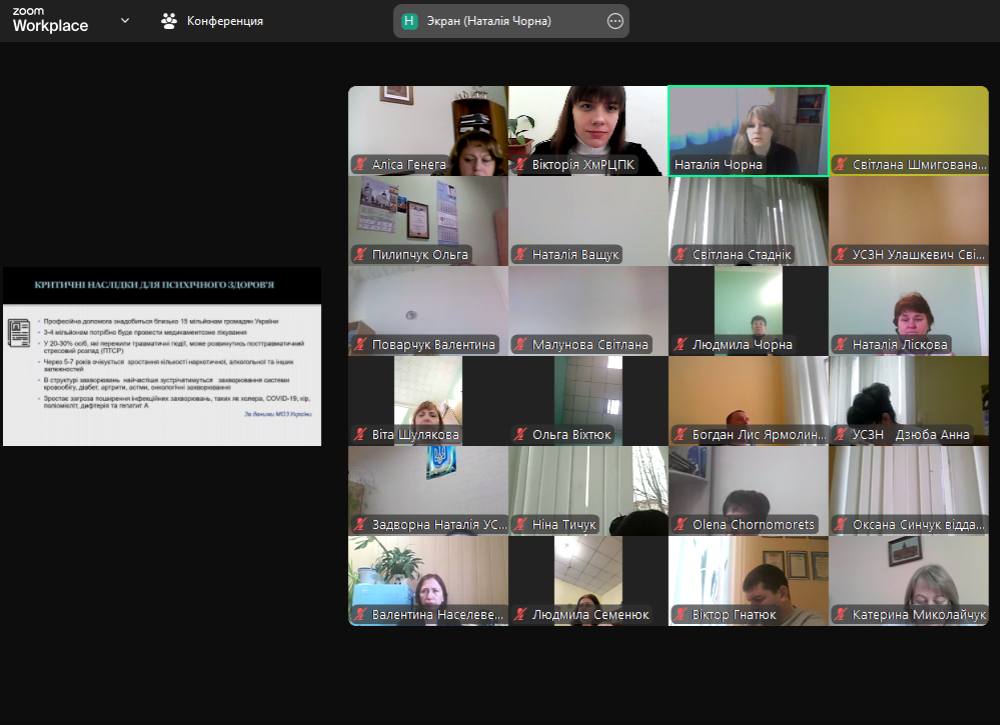Image resolution: width=1000 pixels, height=725 pixels.
Task: Click the shared presentation slide thumbnail
Action: coord(162,356)
